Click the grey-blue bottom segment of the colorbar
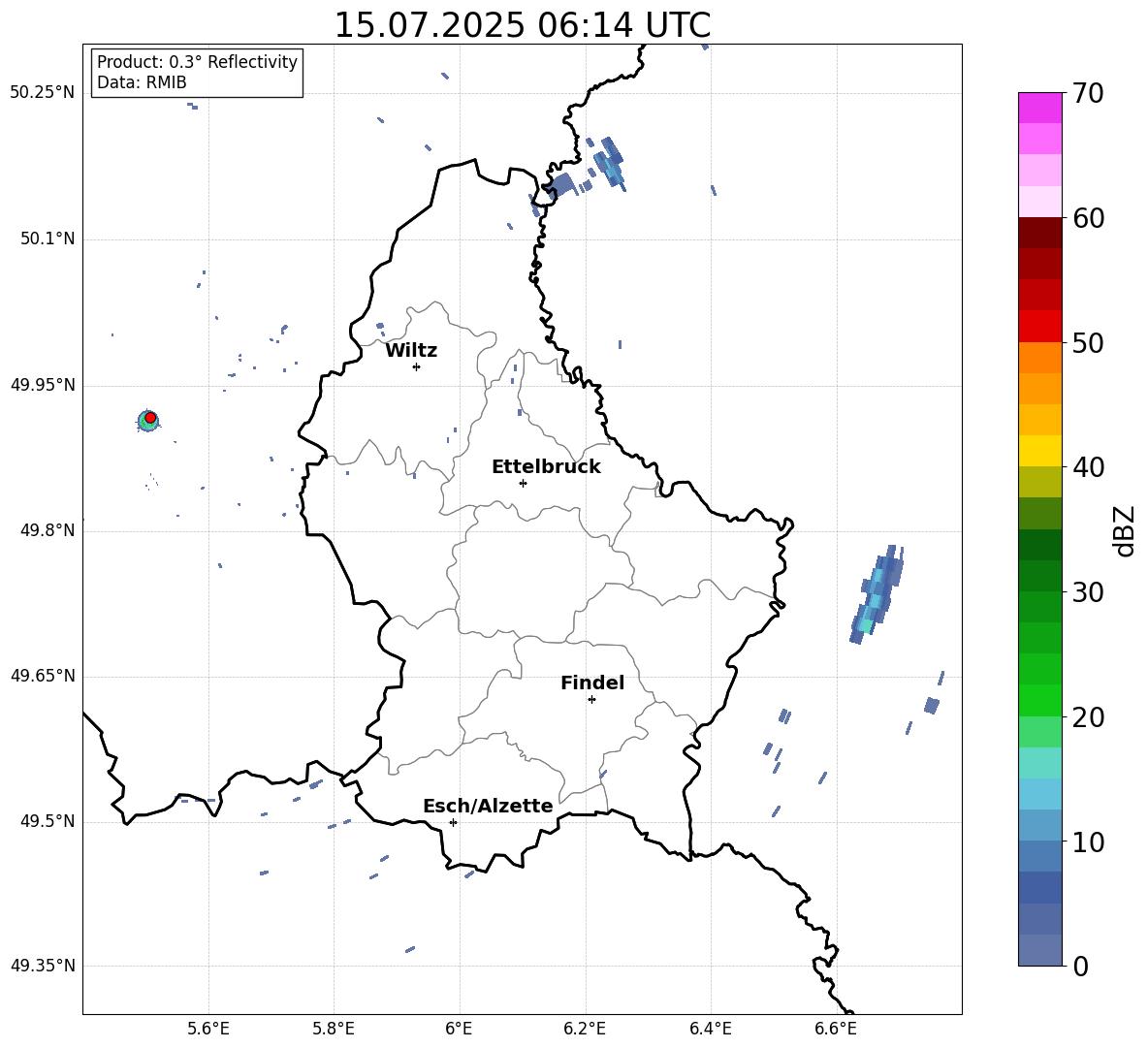 coord(1039,951)
